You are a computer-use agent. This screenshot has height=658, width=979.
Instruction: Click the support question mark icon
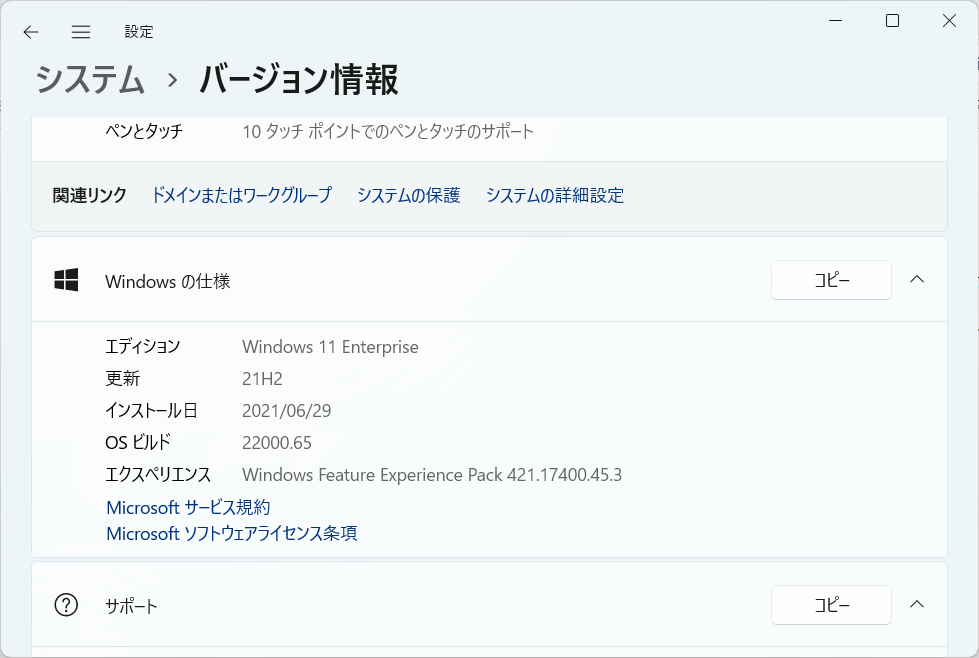pos(66,604)
